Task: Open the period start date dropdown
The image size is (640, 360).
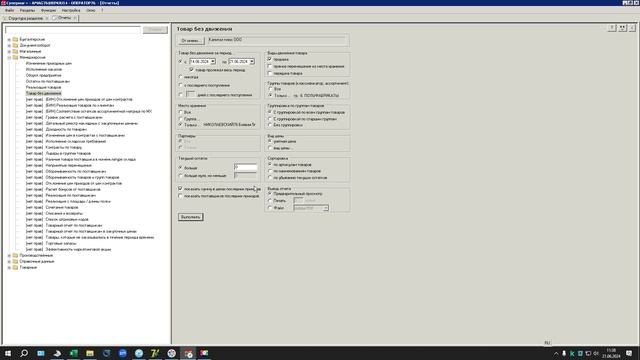Action: click(x=213, y=62)
